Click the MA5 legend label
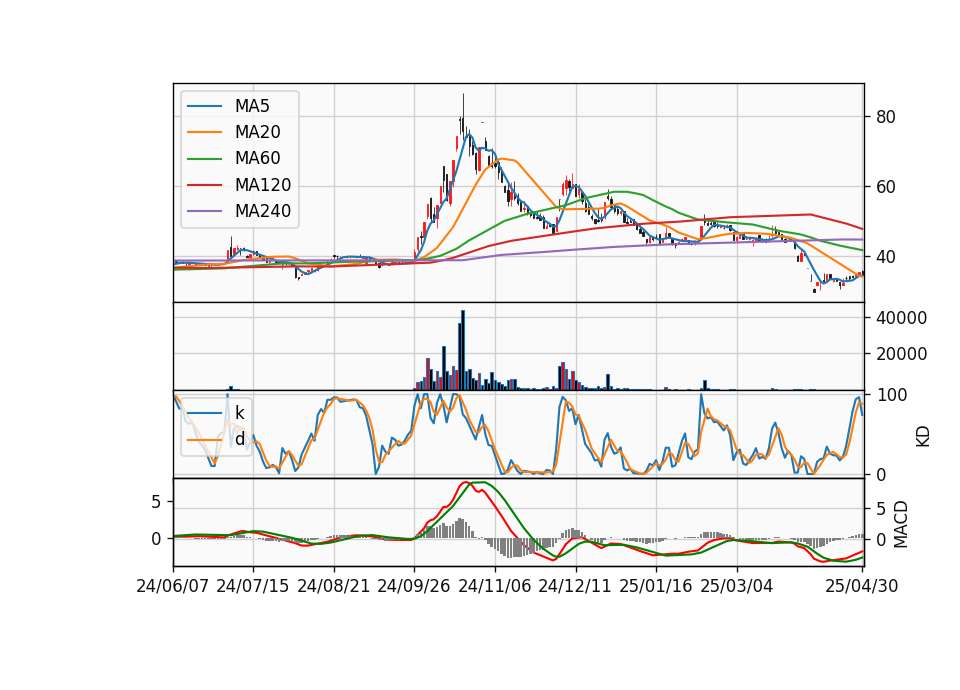This screenshot has height=690, width=960. [252, 106]
